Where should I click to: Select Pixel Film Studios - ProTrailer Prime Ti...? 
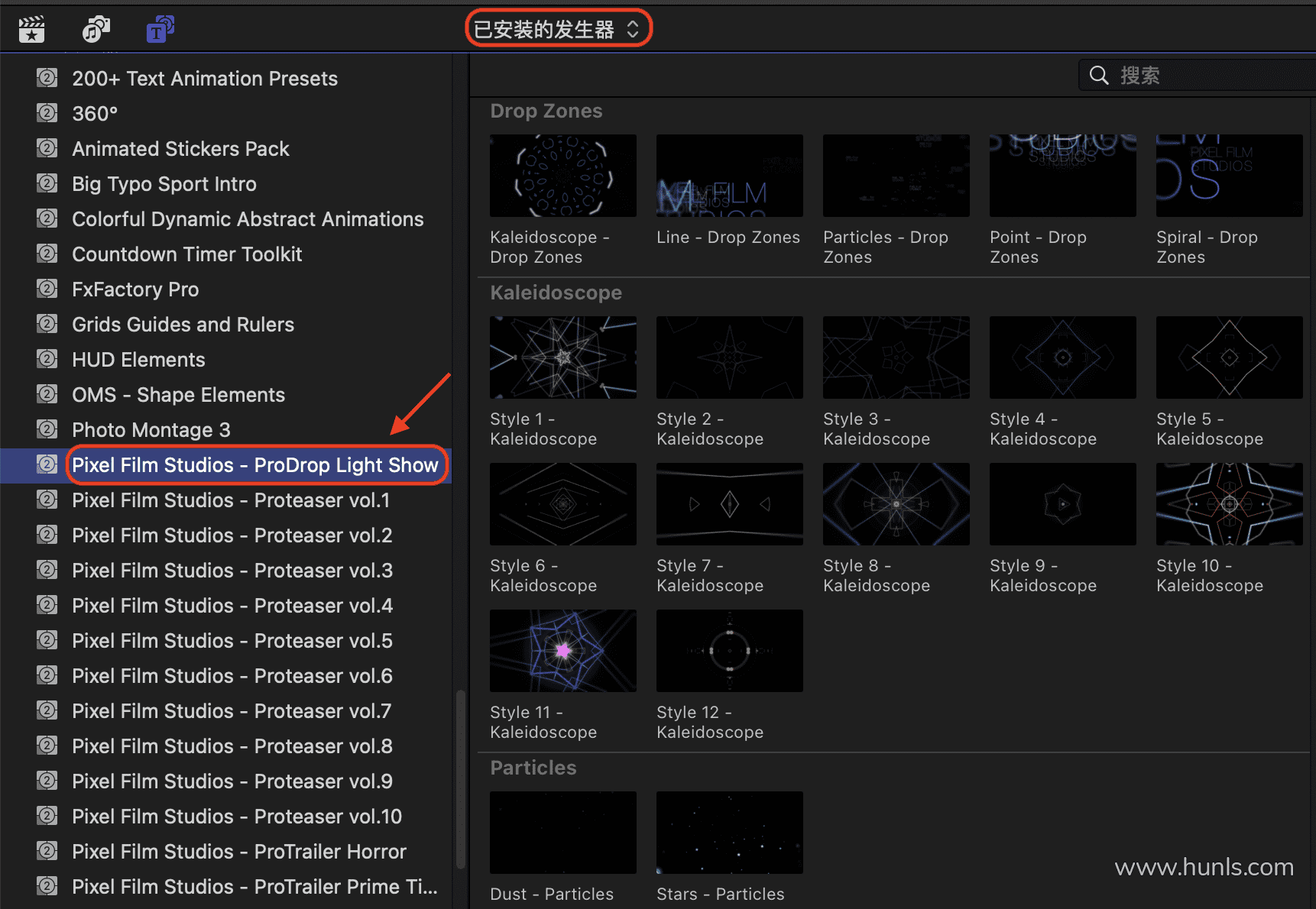[226, 887]
